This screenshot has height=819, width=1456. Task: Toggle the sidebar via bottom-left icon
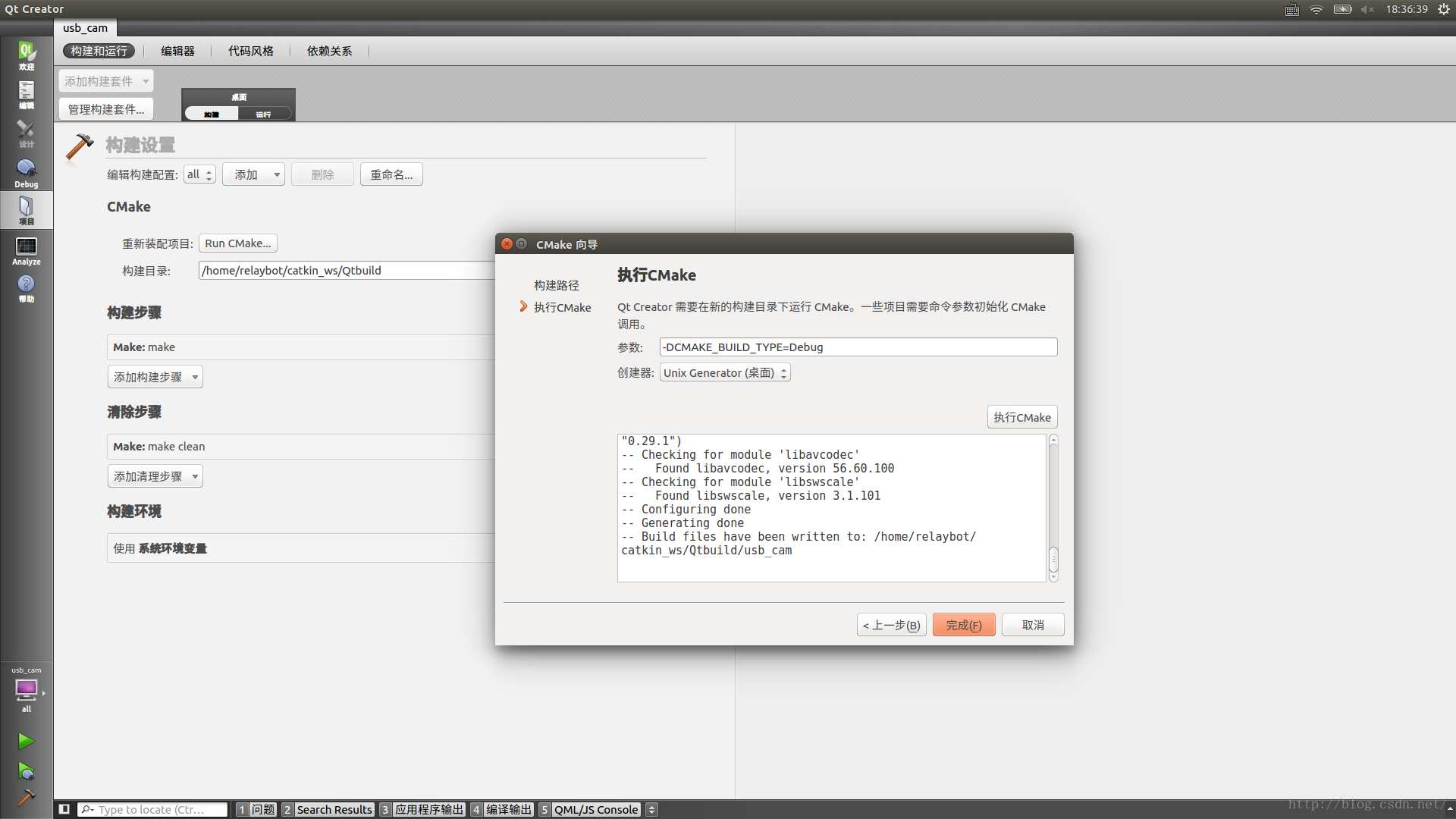(x=64, y=809)
